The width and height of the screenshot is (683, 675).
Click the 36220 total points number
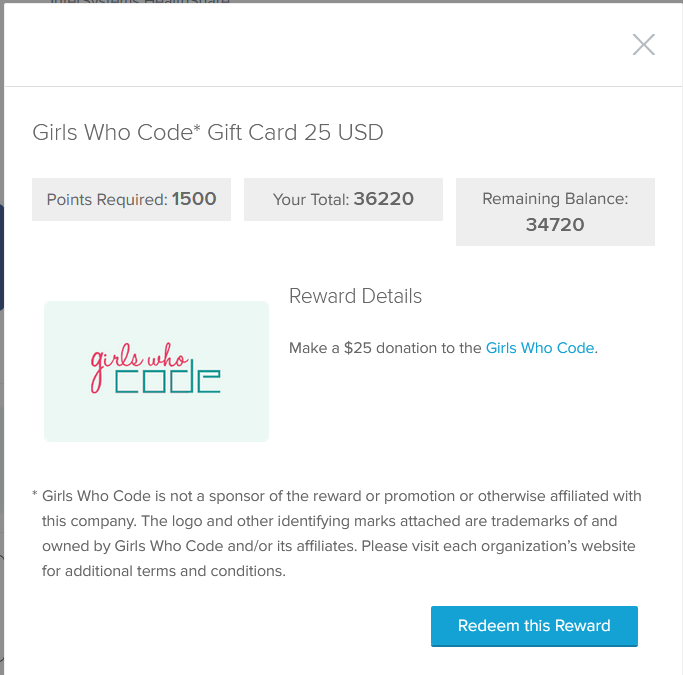point(384,199)
